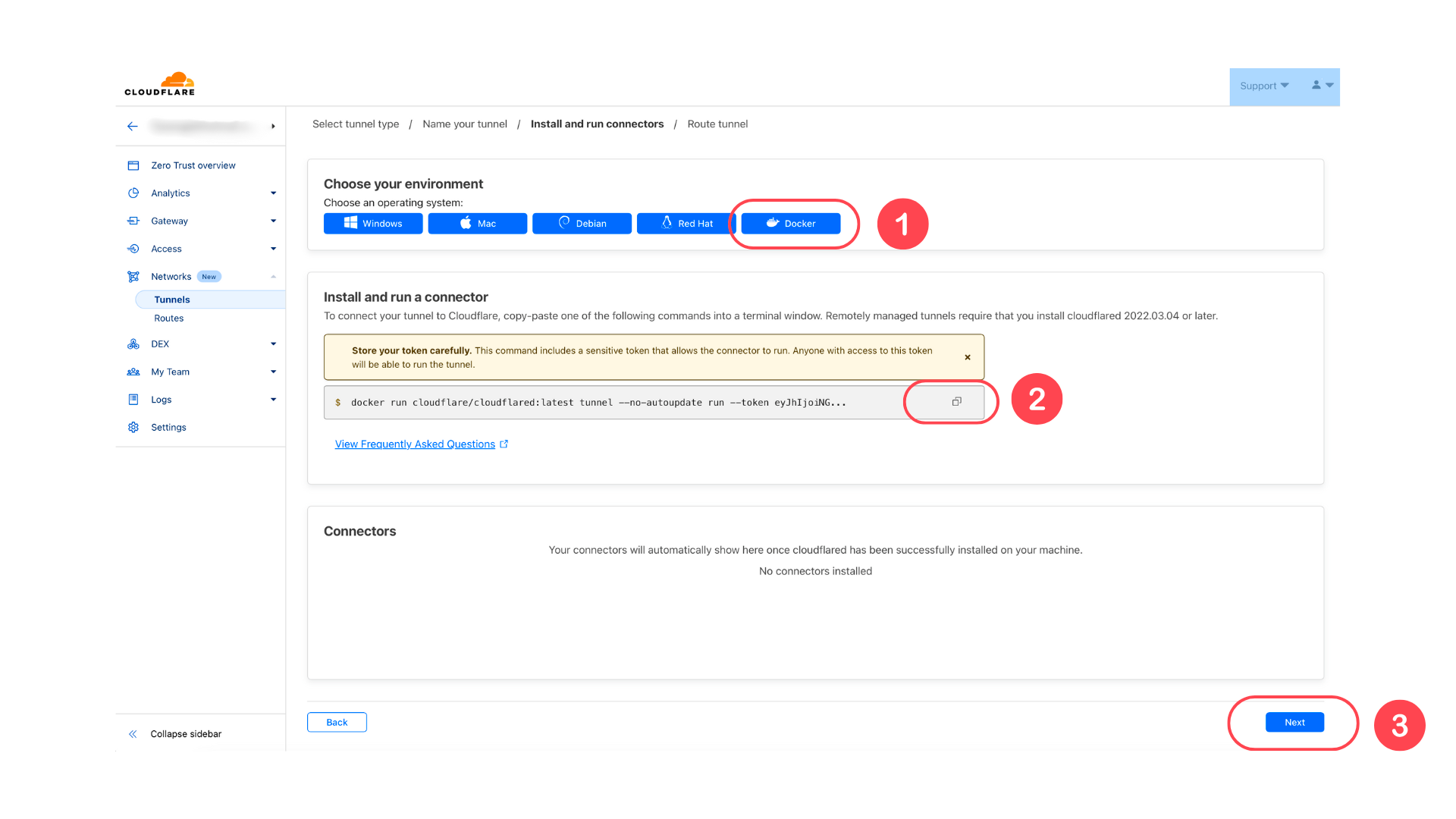
Task: Click the Collapse sidebar chevrons icon
Action: tap(133, 734)
